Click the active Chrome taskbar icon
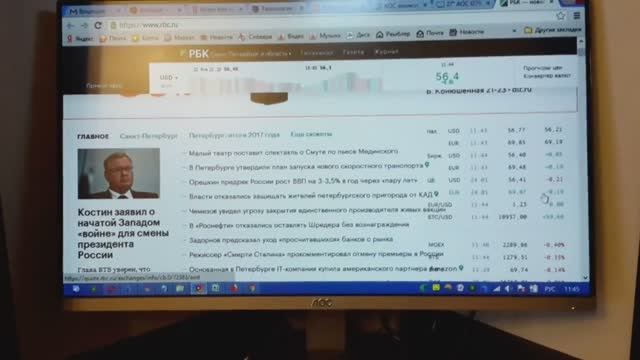This screenshot has height=360, width=640. (198, 289)
